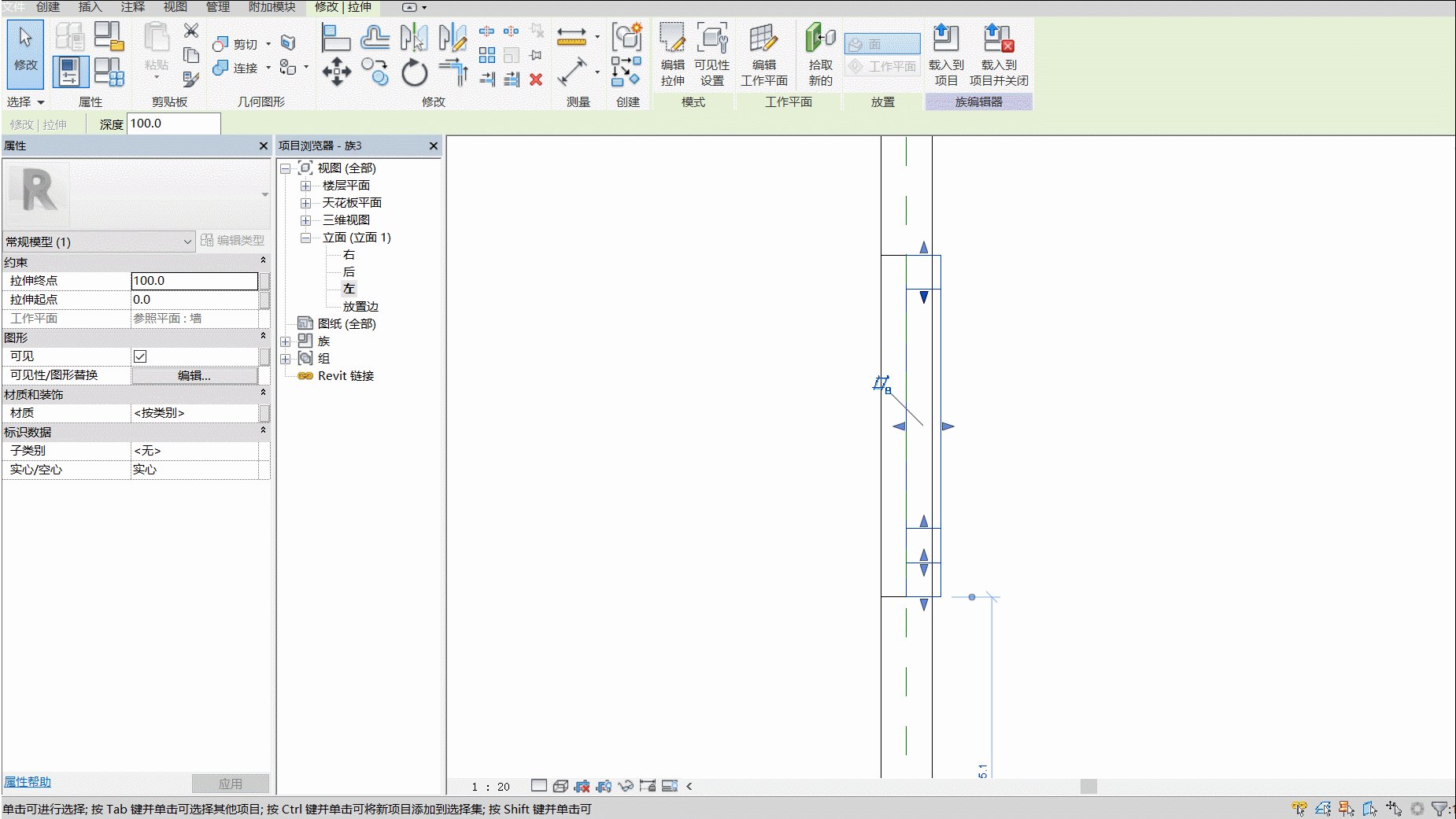Click the red Delete X icon

(536, 79)
